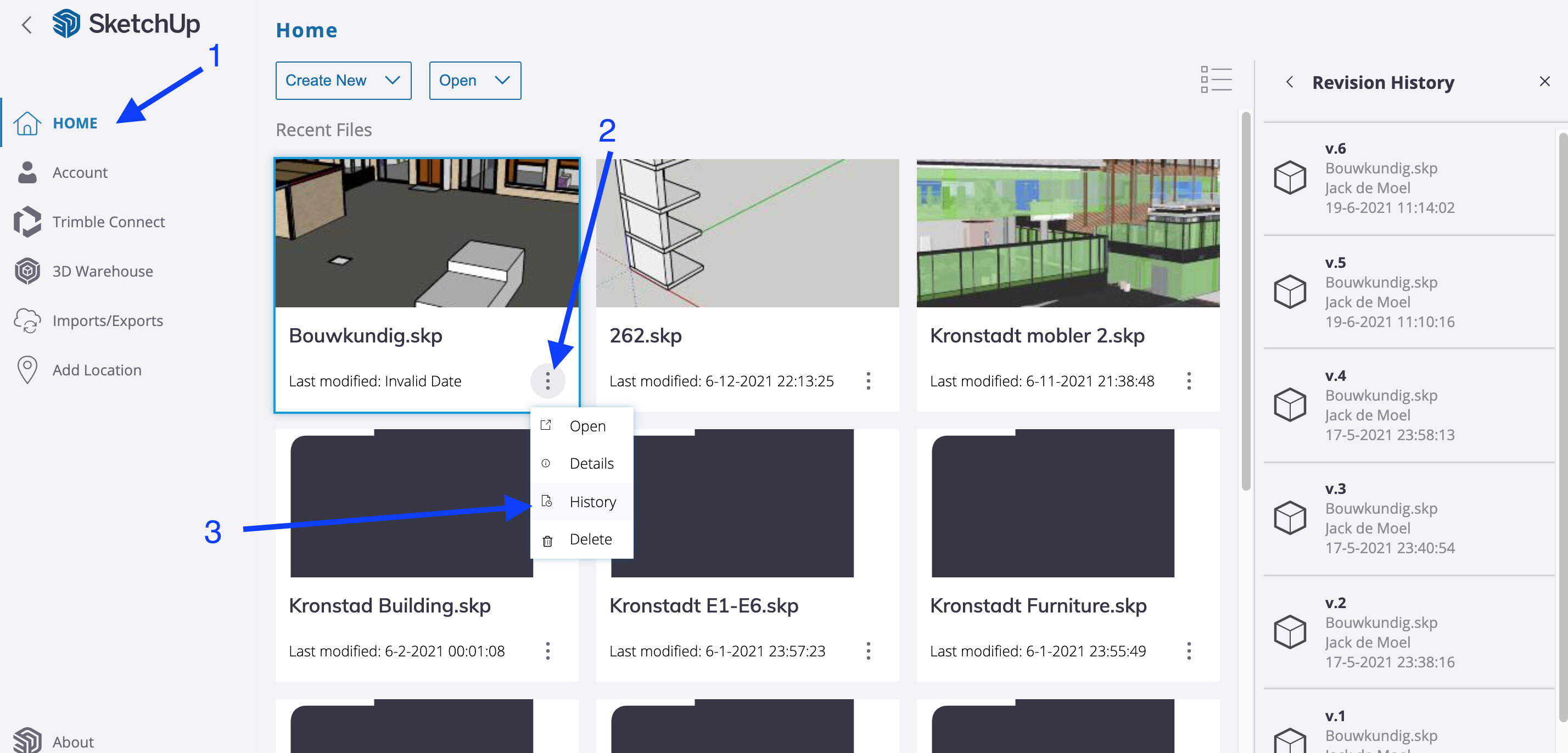Click the Home house icon in sidebar
This screenshot has height=753, width=1568.
(27, 123)
